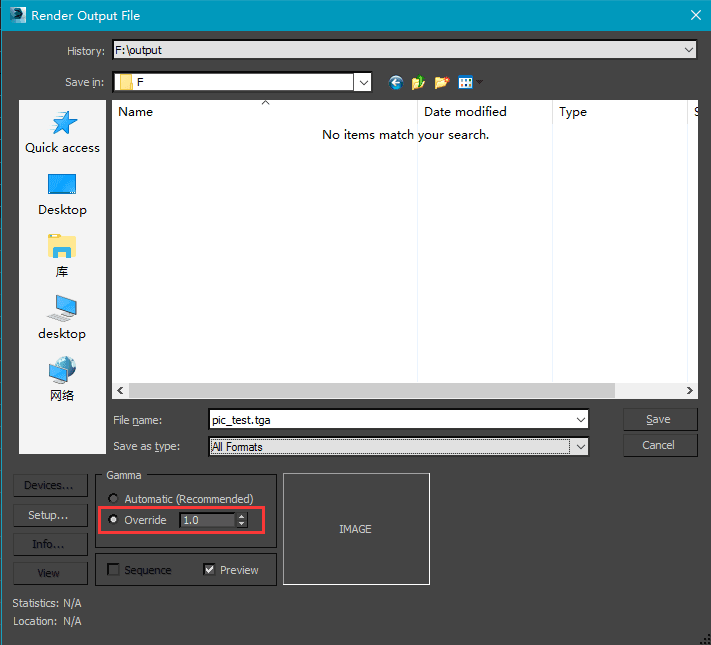Increase the gamma Override value spinner

point(241,516)
